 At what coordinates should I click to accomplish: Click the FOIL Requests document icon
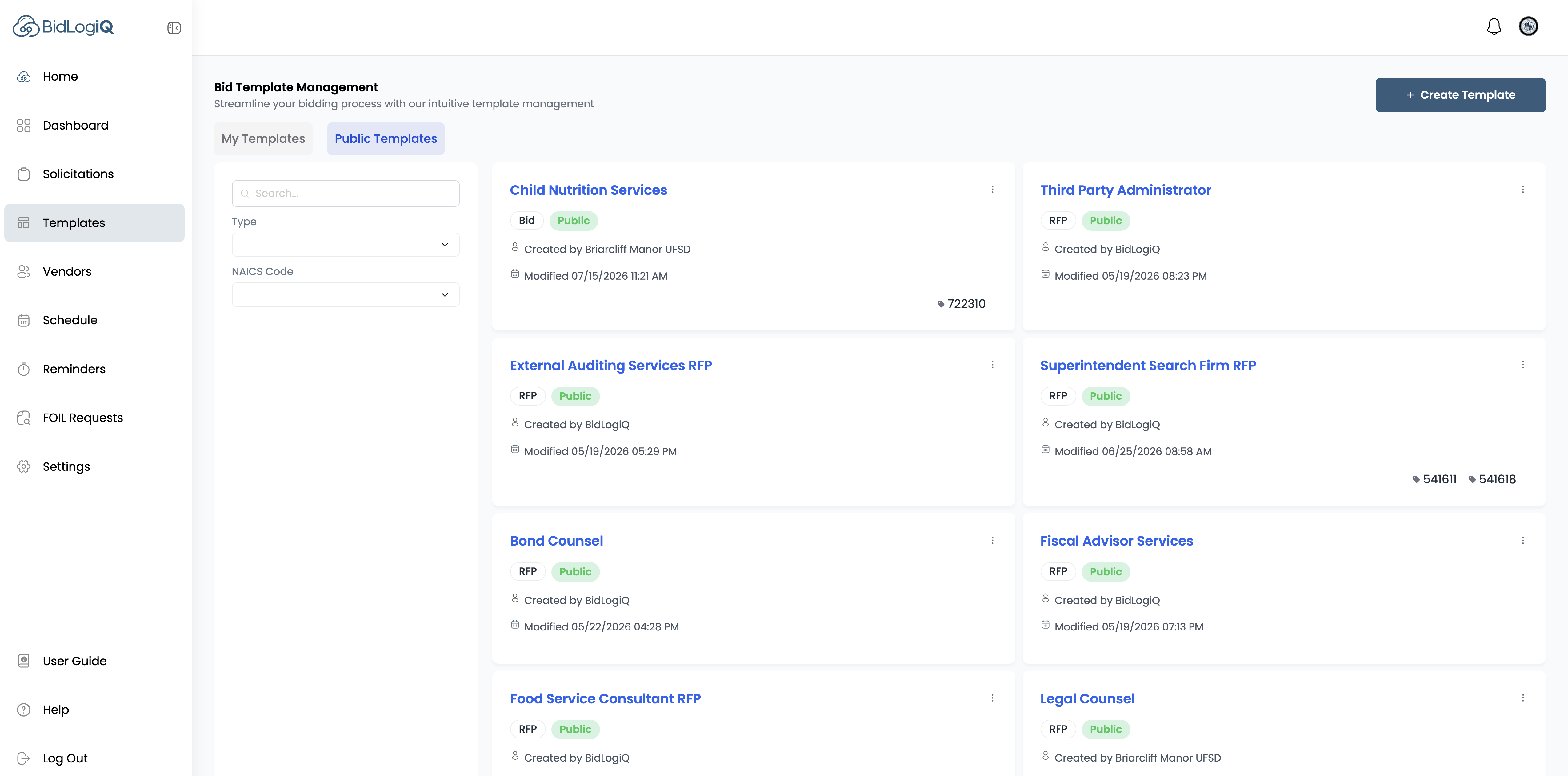[x=24, y=418]
